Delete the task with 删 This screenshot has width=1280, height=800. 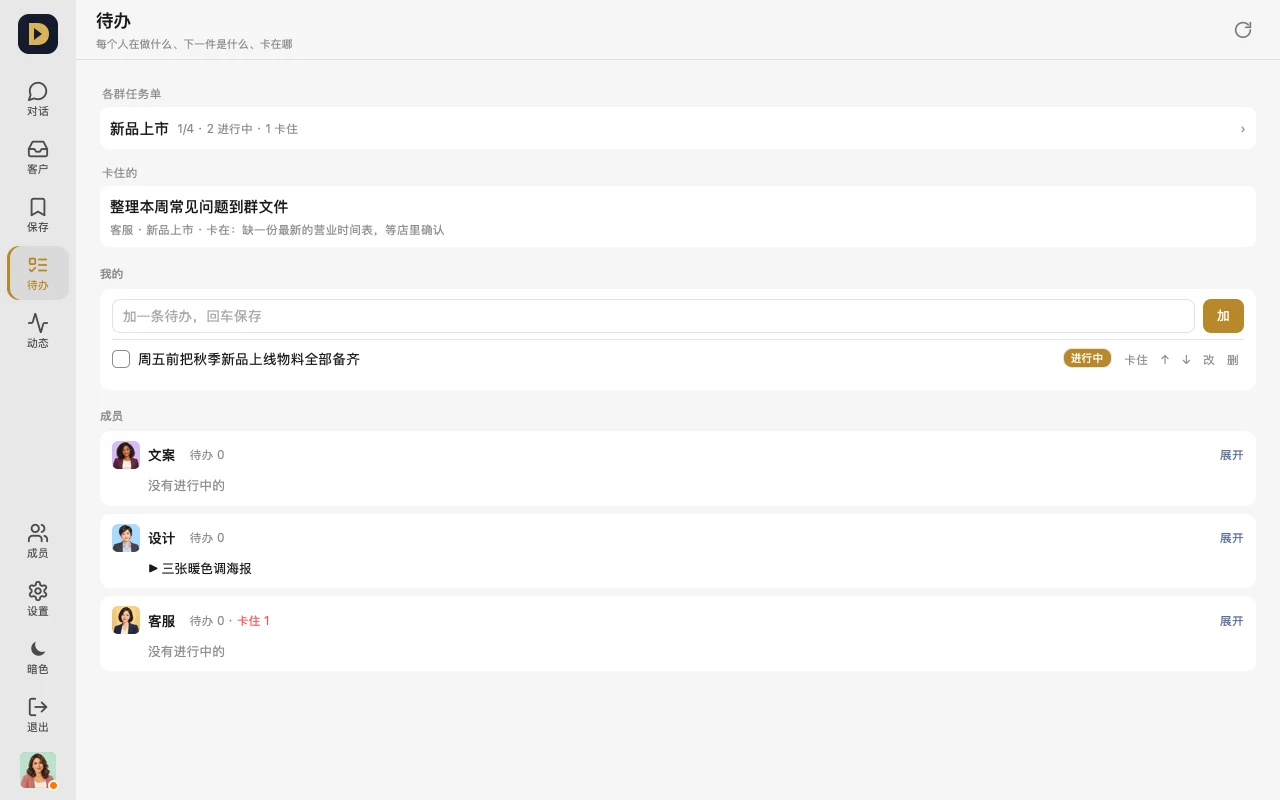pos(1233,360)
